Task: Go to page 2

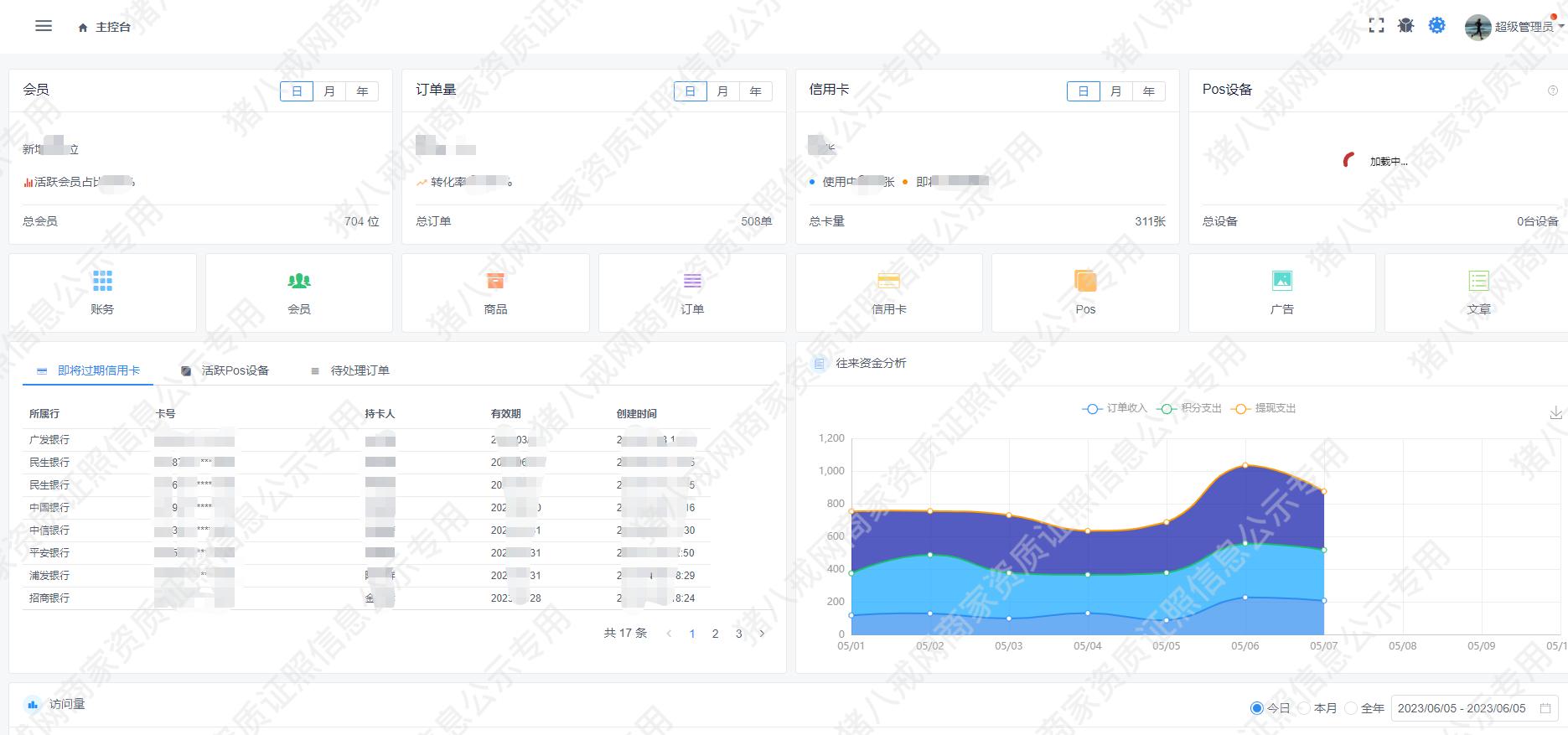Action: (x=715, y=634)
